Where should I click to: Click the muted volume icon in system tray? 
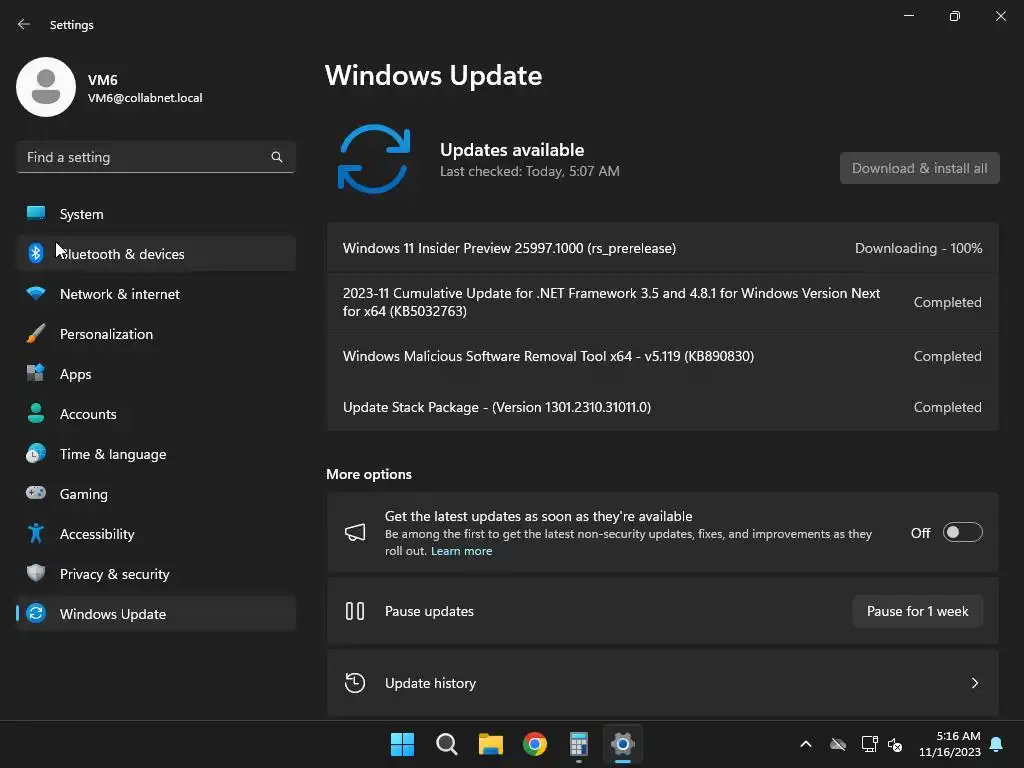tap(895, 744)
